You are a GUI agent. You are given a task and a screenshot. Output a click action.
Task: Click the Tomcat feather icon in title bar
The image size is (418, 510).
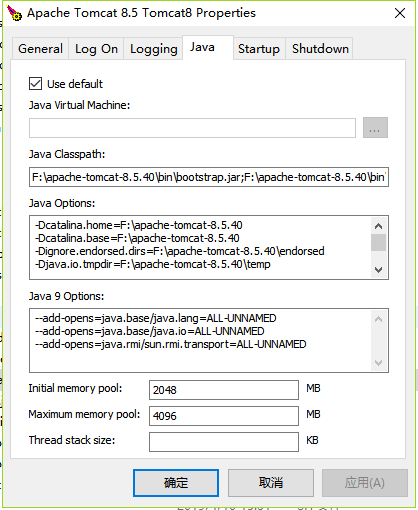pyautogui.click(x=14, y=13)
